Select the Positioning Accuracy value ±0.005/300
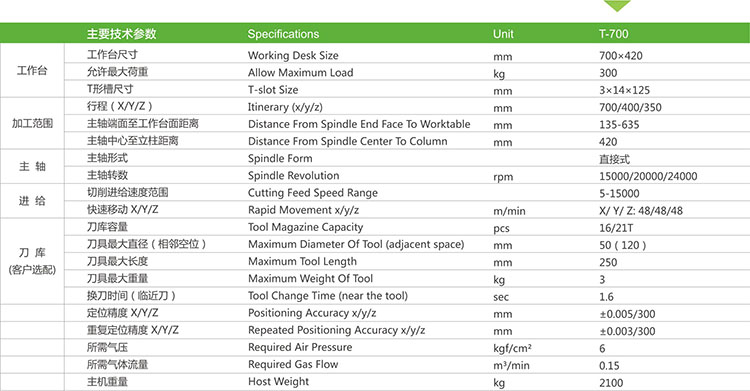The height and width of the screenshot is (391, 750). (x=627, y=314)
